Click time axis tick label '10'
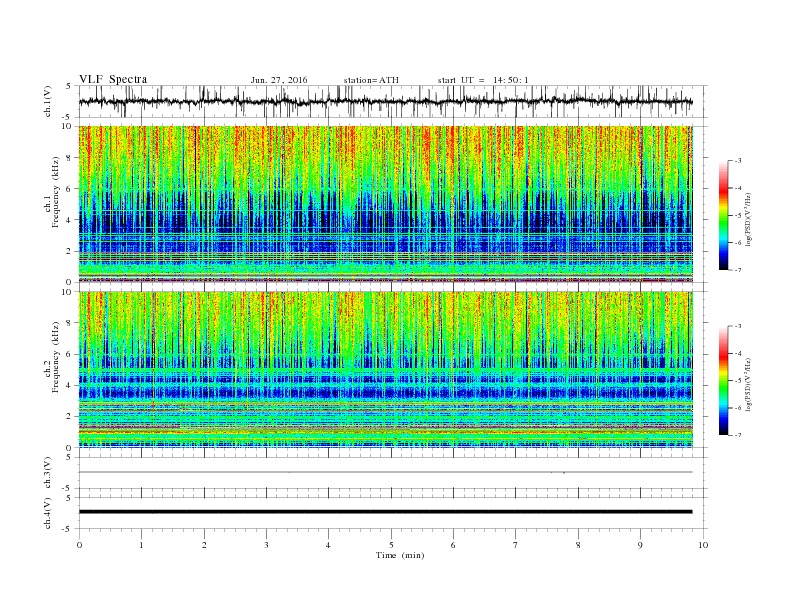 pyautogui.click(x=703, y=545)
